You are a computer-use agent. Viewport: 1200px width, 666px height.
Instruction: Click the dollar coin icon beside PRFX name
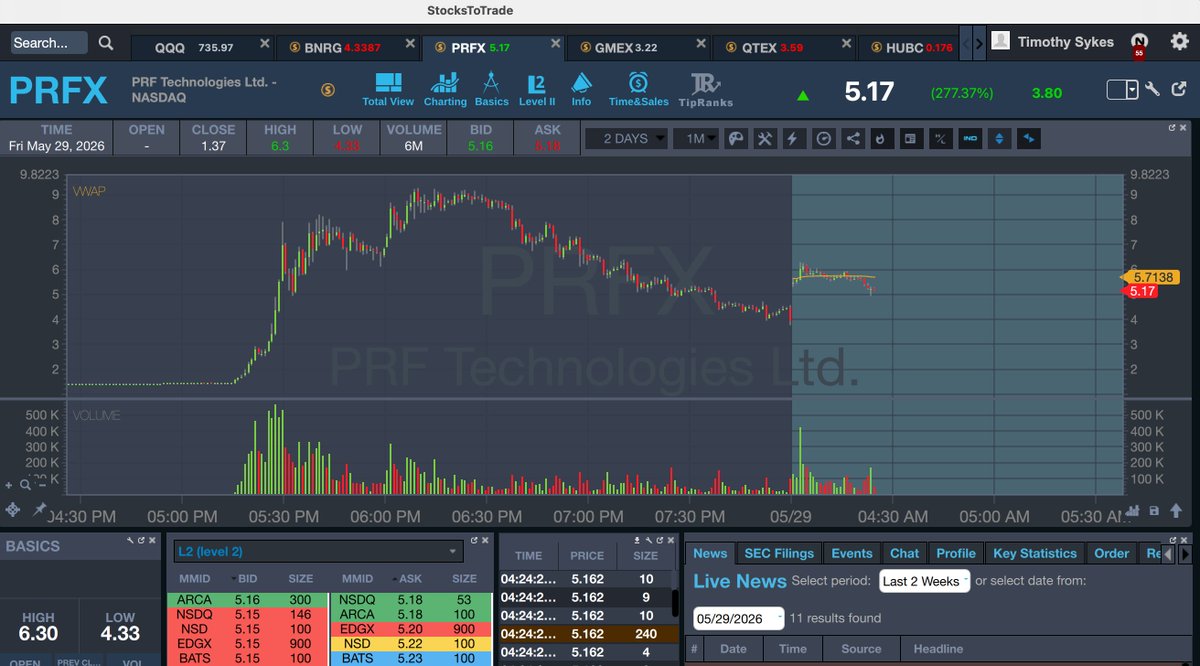pos(328,90)
